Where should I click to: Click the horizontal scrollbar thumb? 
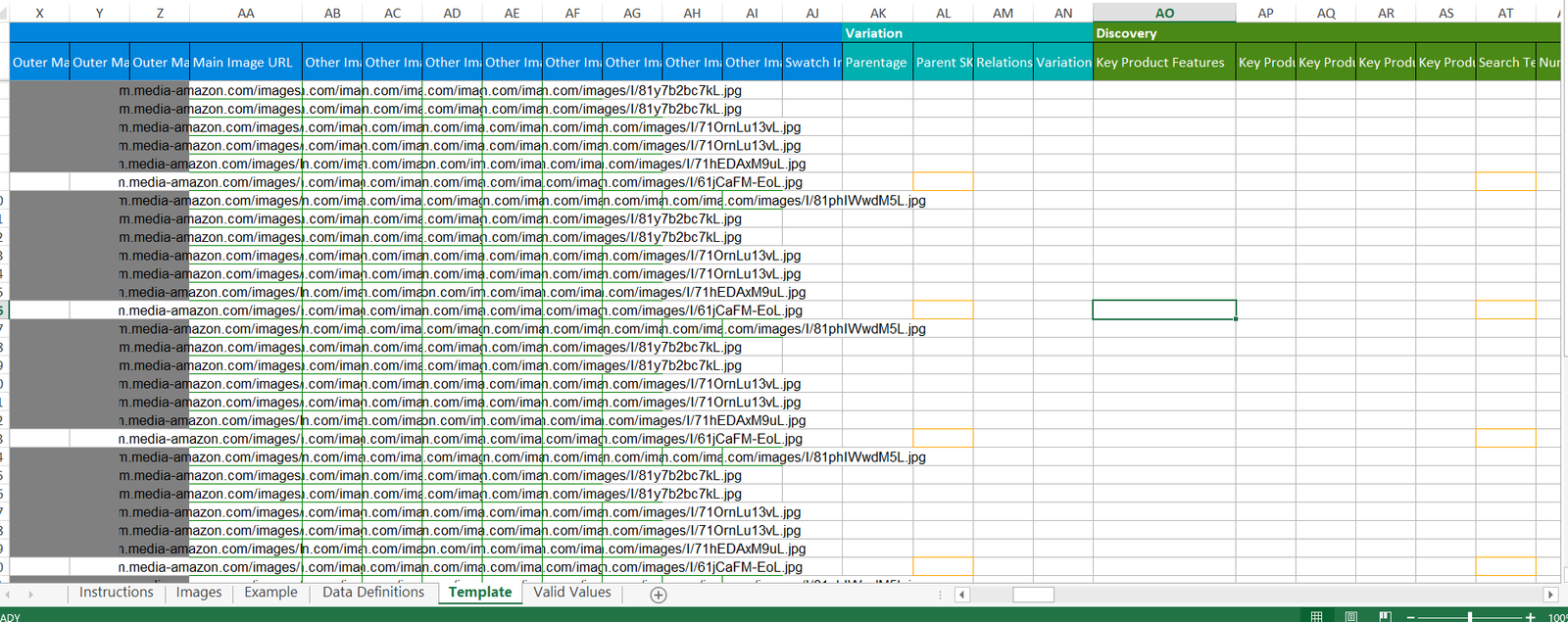pyautogui.click(x=1033, y=595)
